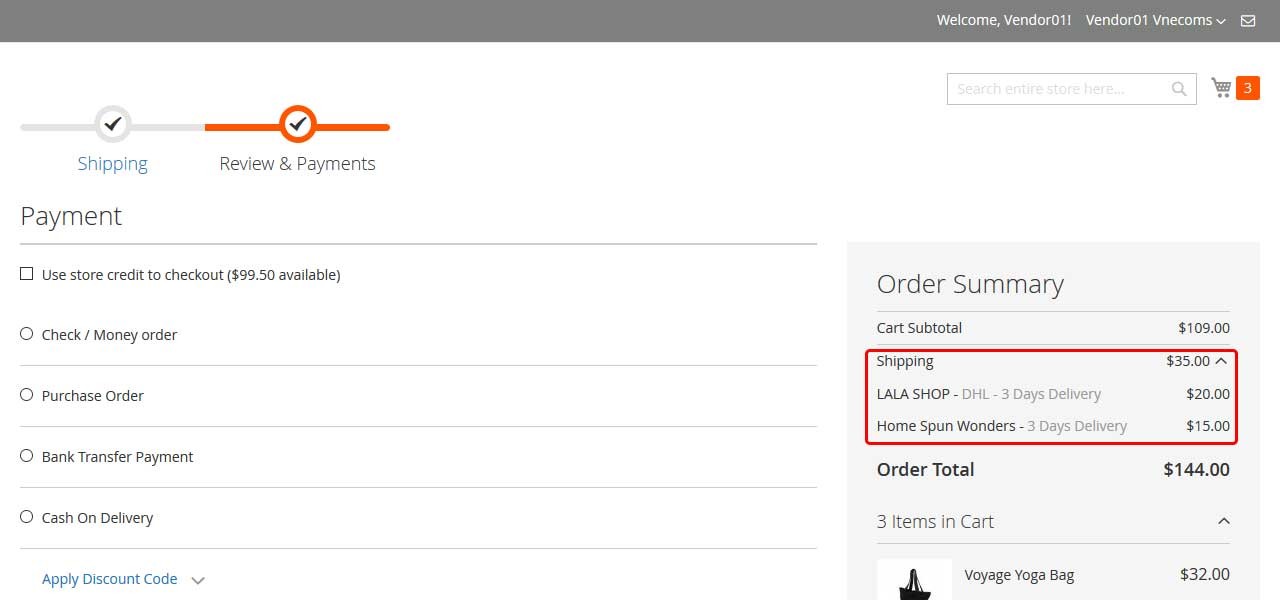This screenshot has height=600, width=1280.
Task: Select Purchase Order payment method
Action: (x=26, y=394)
